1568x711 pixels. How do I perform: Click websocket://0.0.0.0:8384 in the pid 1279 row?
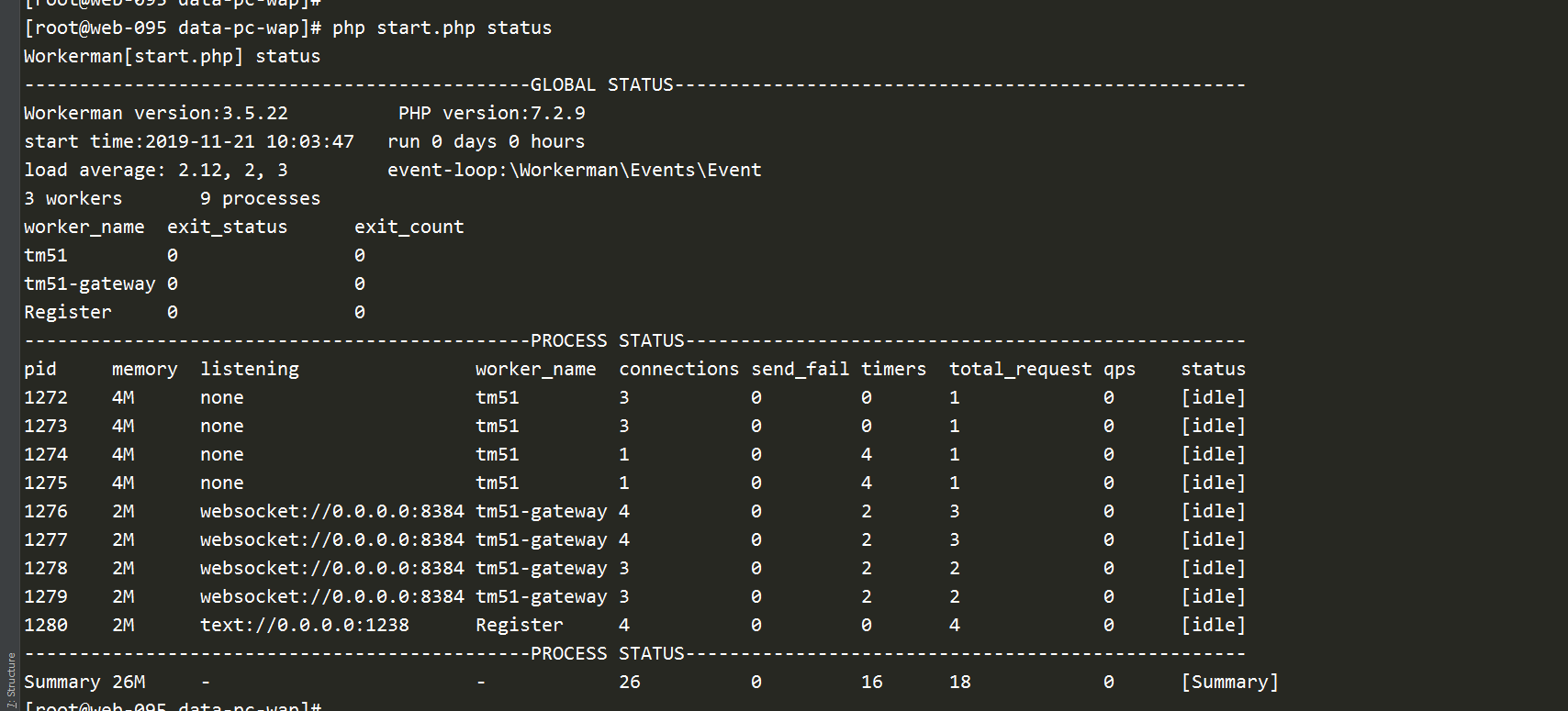click(331, 596)
